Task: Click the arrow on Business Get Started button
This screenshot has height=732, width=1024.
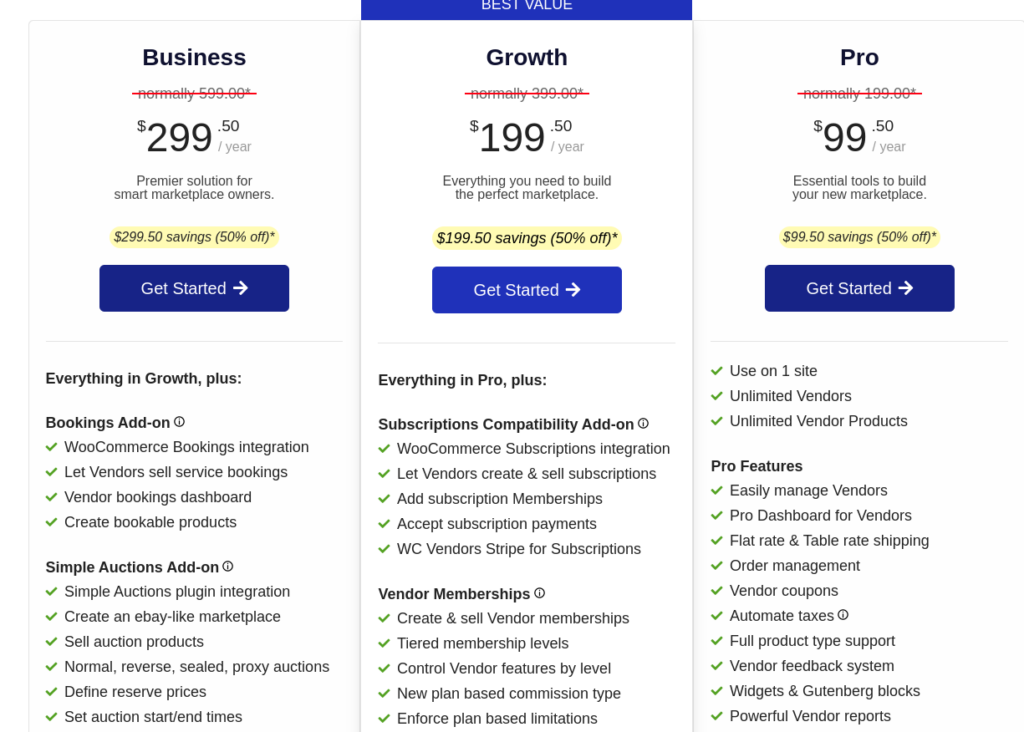Action: (x=240, y=288)
